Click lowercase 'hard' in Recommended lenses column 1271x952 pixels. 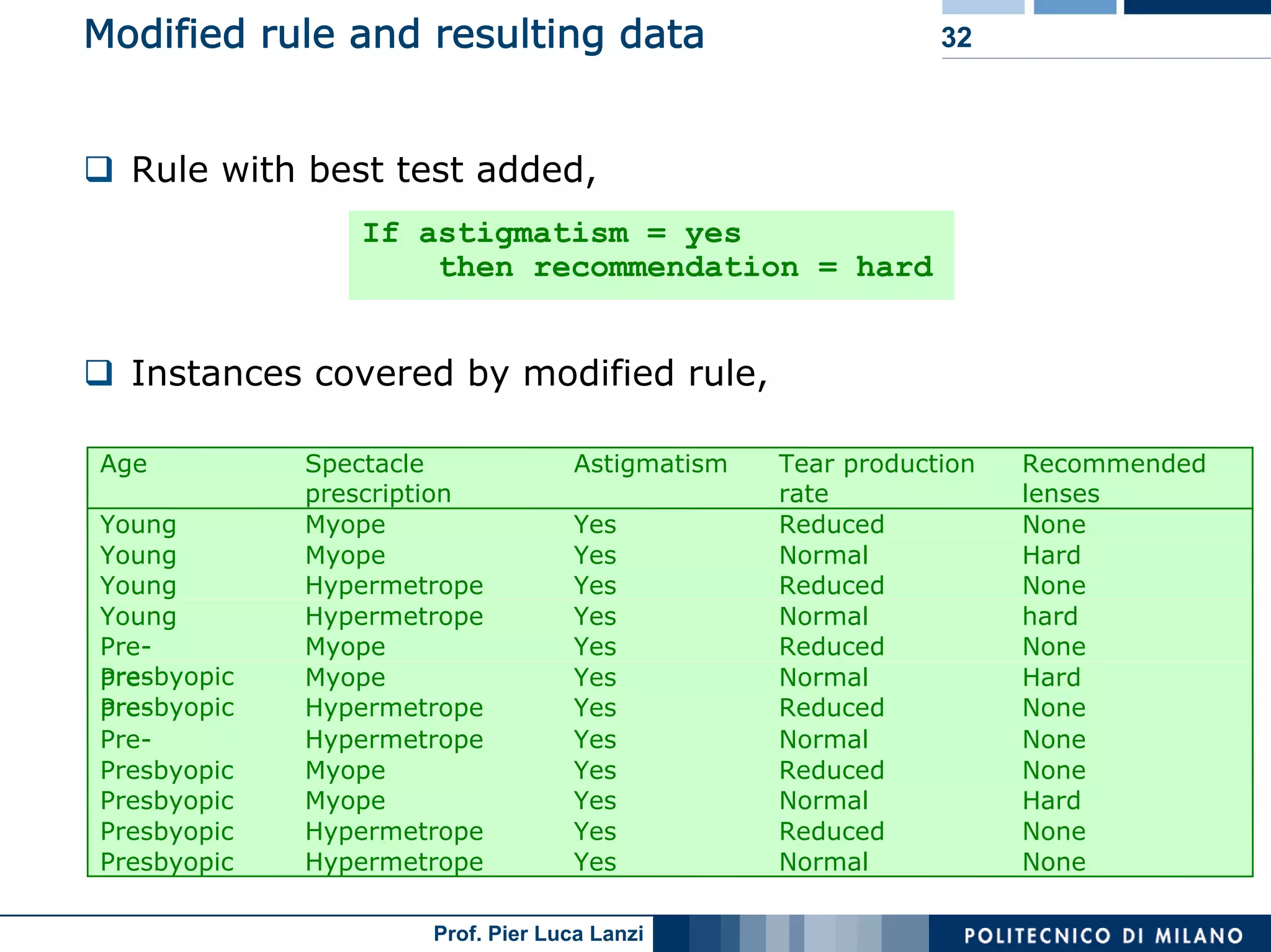[x=1050, y=616]
